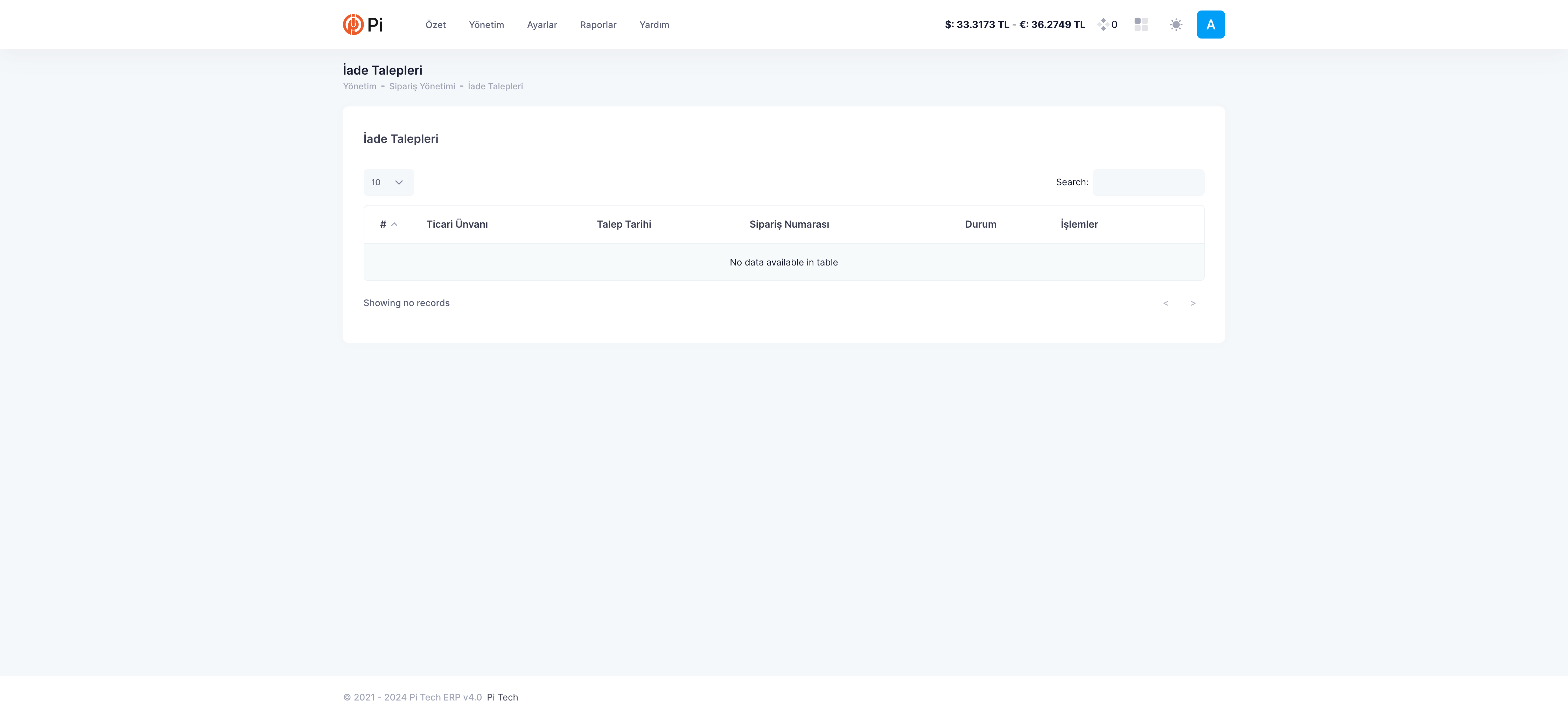Sort table by Talep Tarihi header
1568x718 pixels.
(623, 224)
